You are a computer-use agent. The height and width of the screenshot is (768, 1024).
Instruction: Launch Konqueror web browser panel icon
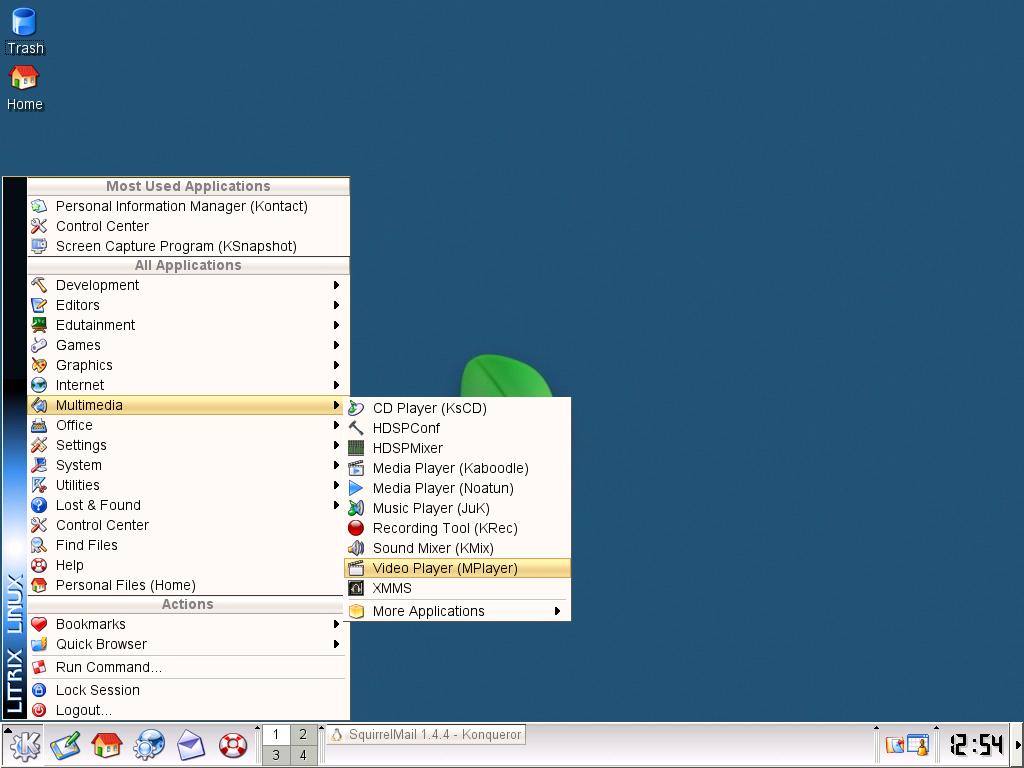(149, 745)
